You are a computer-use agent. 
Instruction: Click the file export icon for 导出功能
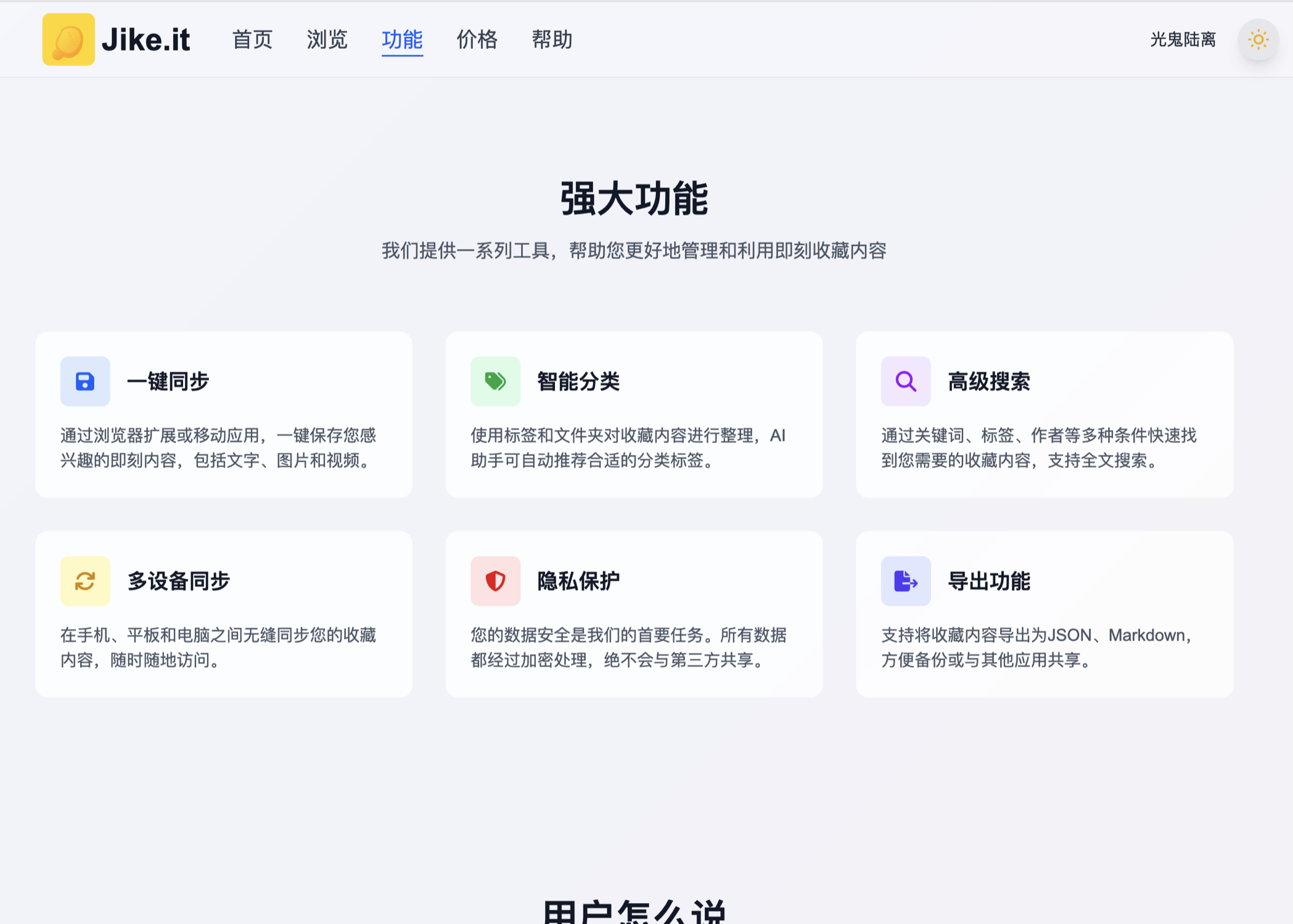click(905, 581)
